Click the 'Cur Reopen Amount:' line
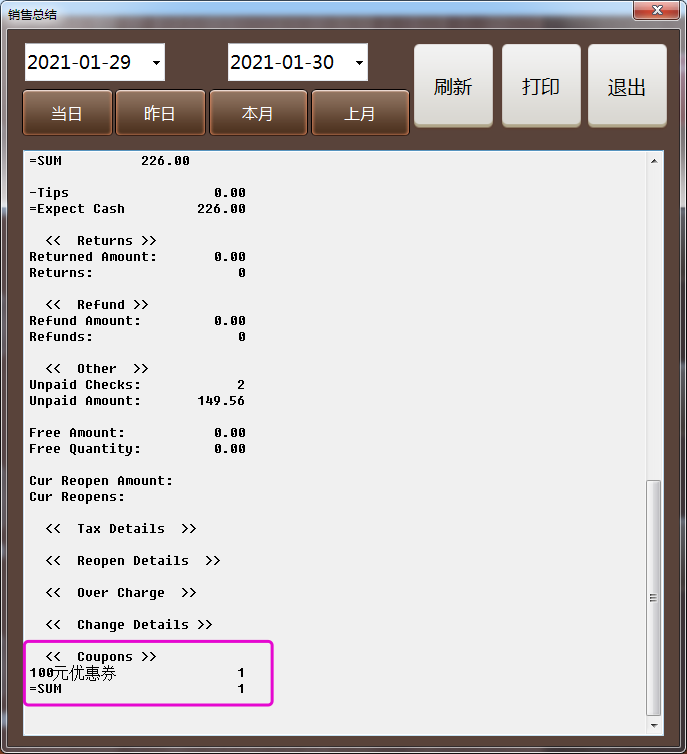687x754 pixels. (x=101, y=481)
